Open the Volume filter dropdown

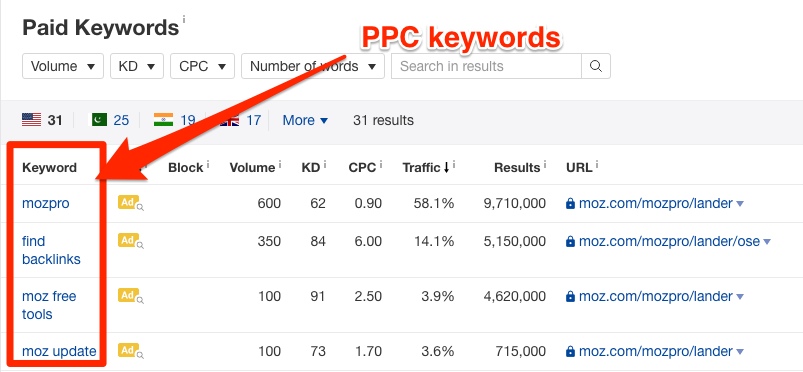[x=63, y=66]
